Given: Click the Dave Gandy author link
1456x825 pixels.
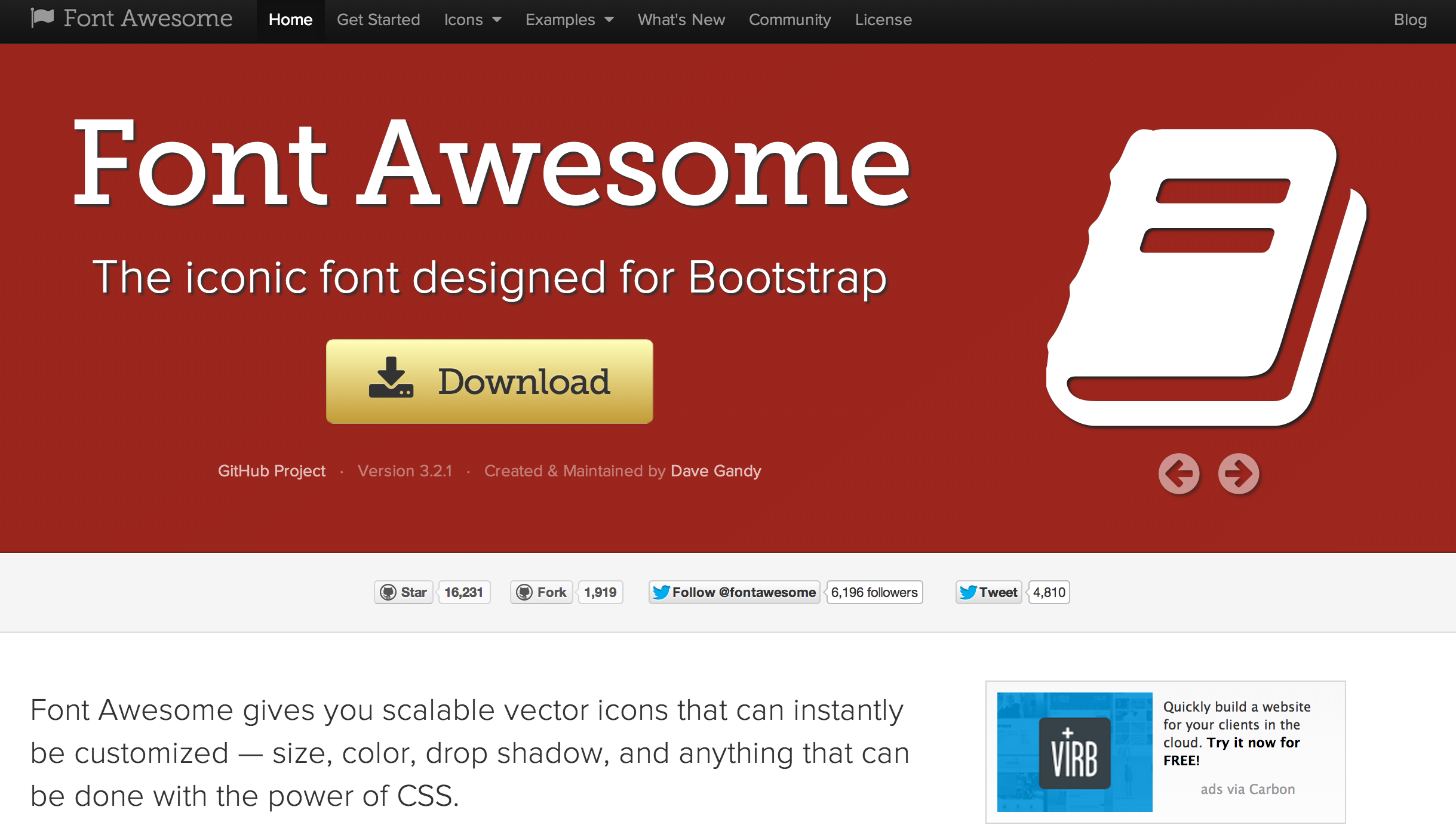Looking at the screenshot, I should tap(716, 471).
